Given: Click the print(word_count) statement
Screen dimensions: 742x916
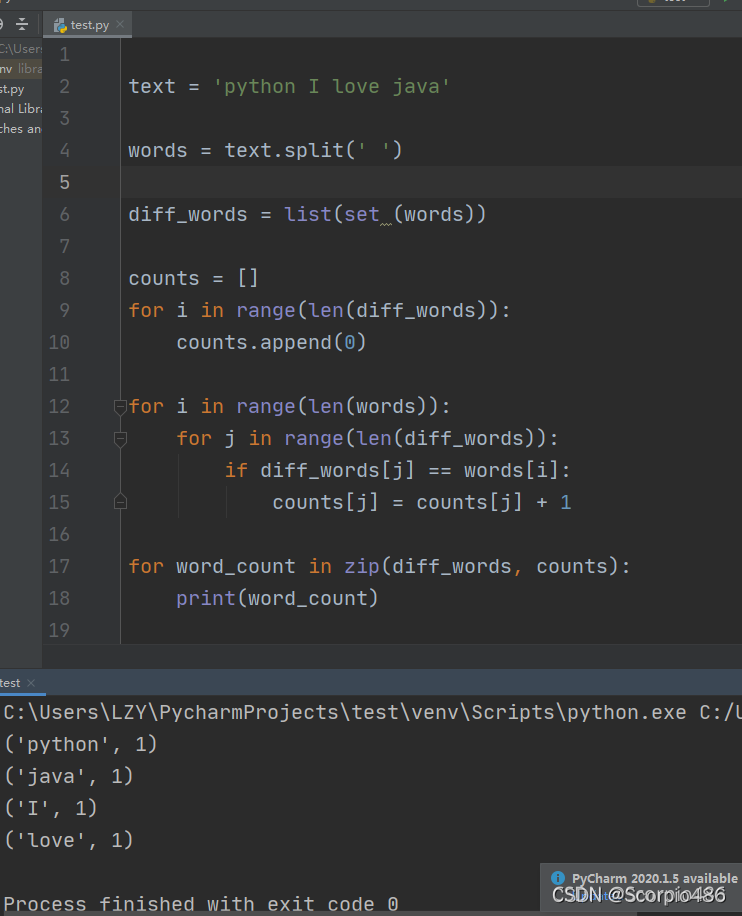Looking at the screenshot, I should pyautogui.click(x=277, y=599).
